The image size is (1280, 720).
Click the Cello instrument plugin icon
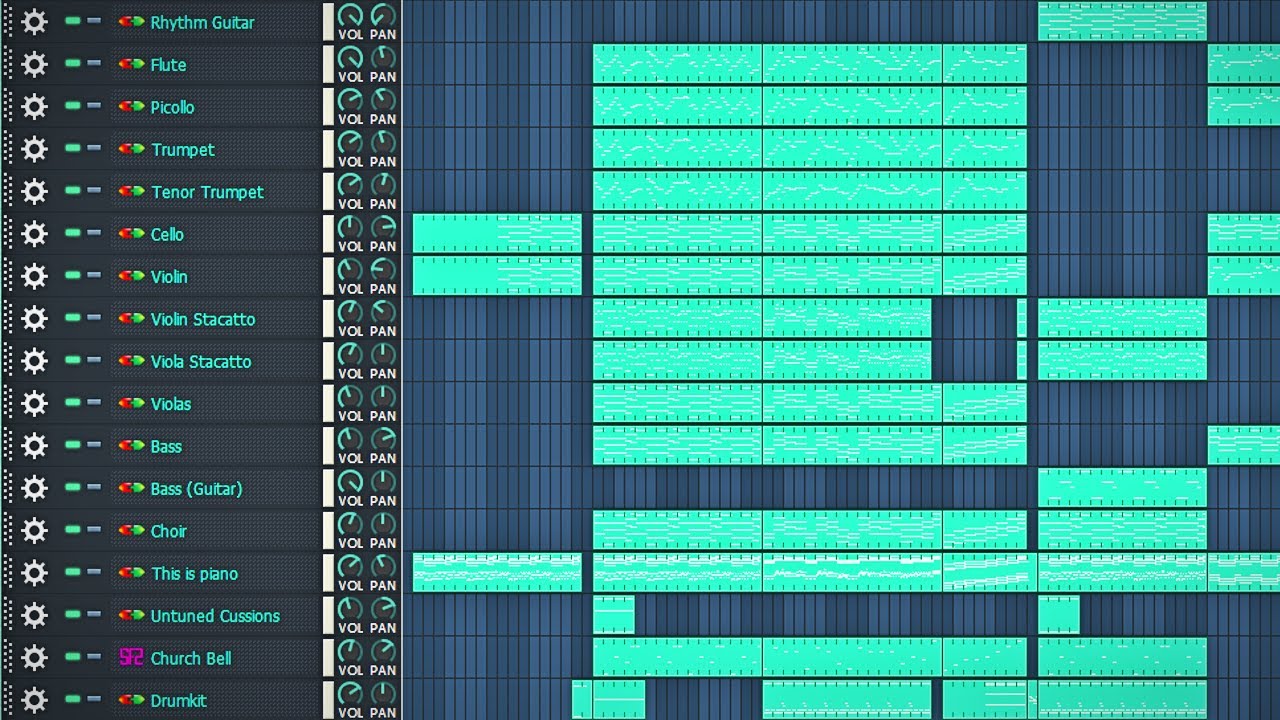(131, 234)
